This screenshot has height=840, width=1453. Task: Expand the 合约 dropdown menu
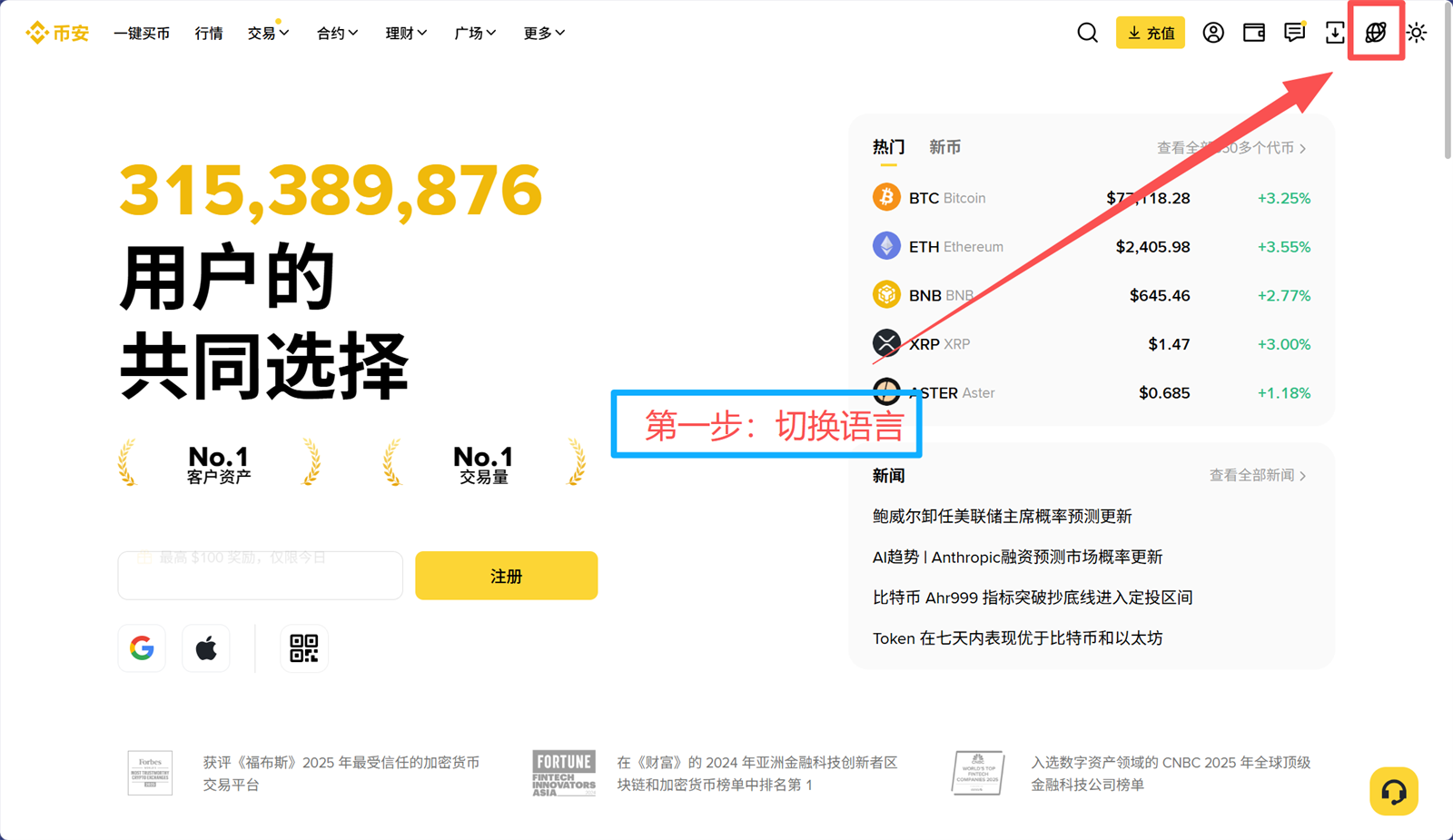pos(338,33)
